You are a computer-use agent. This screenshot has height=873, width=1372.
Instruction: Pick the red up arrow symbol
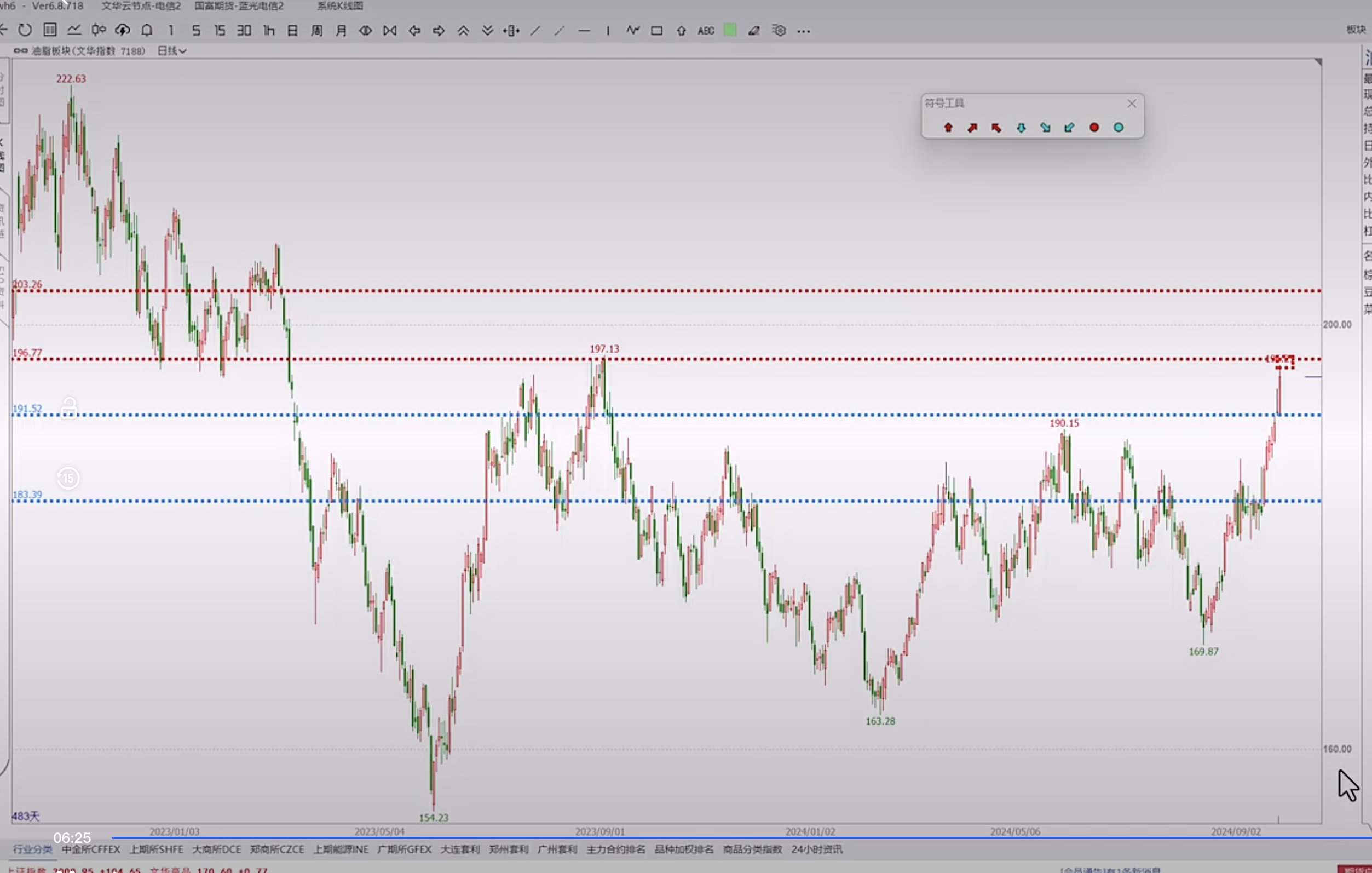pos(948,128)
